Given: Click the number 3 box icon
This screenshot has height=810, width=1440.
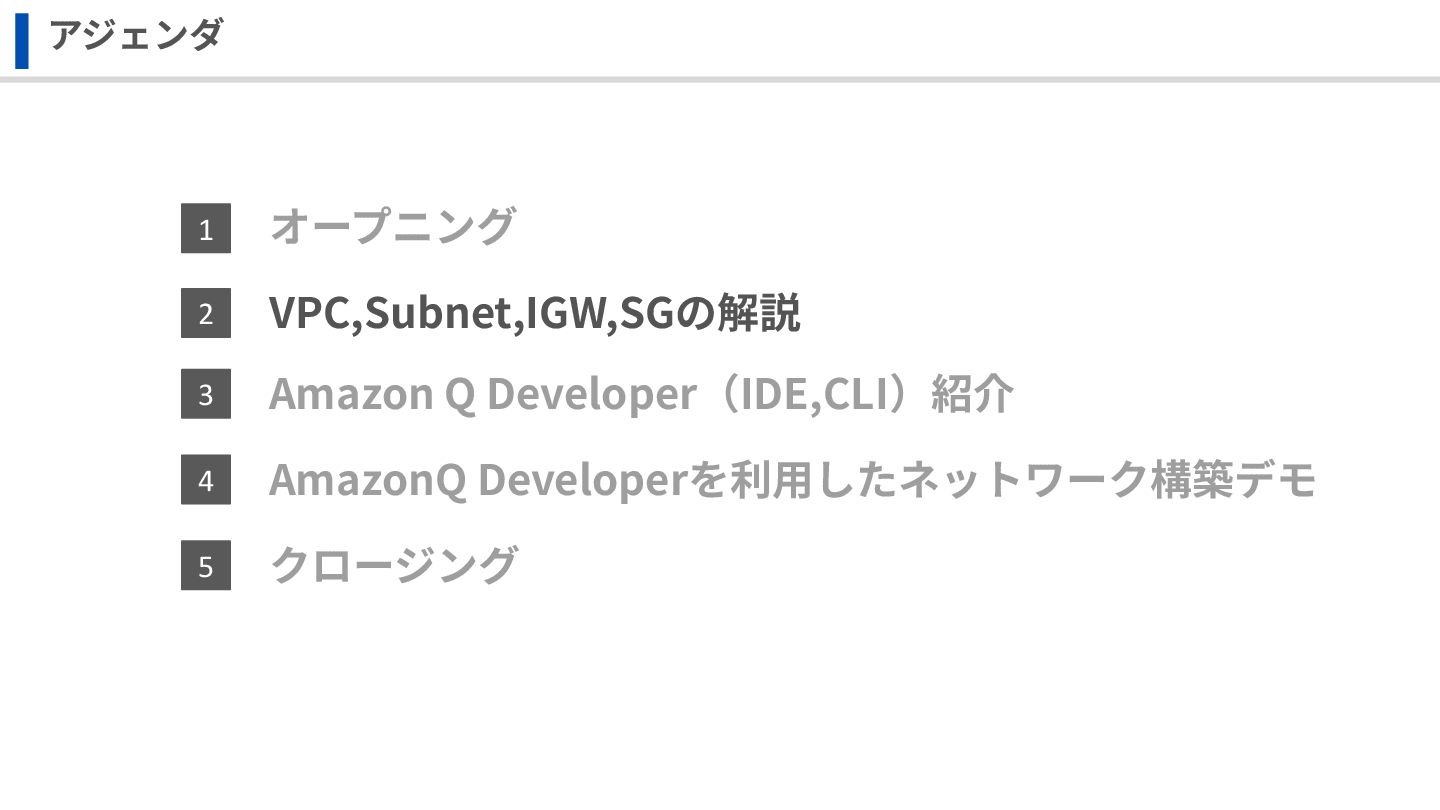Looking at the screenshot, I should tap(205, 394).
